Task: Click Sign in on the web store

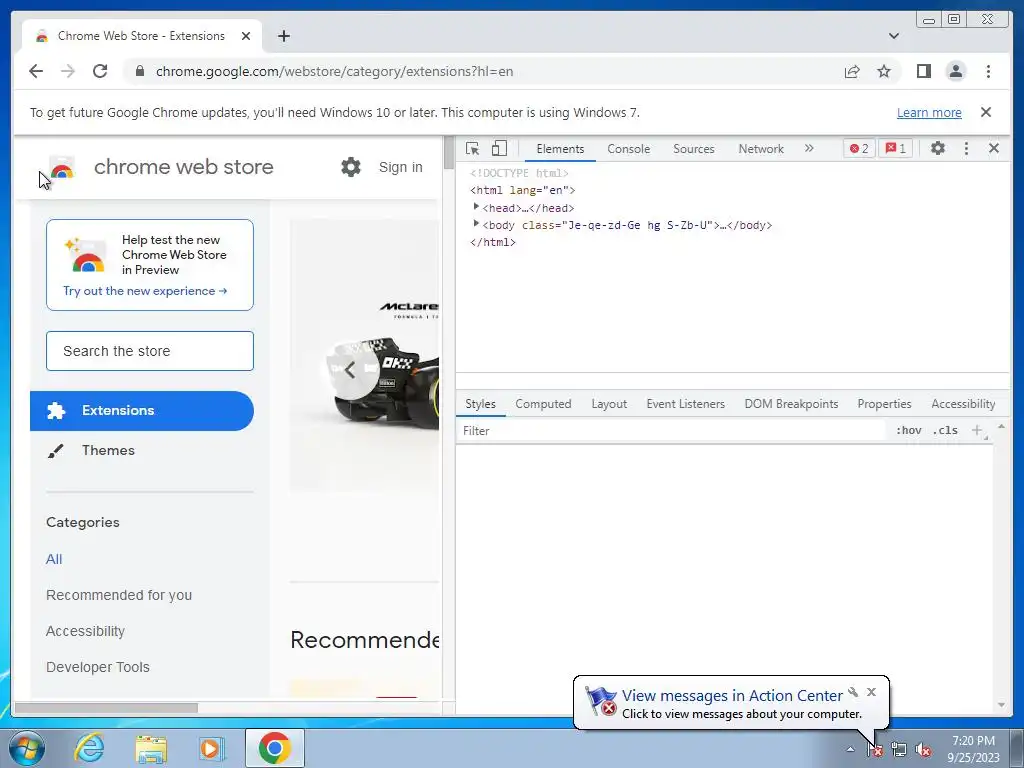Action: [x=400, y=167]
